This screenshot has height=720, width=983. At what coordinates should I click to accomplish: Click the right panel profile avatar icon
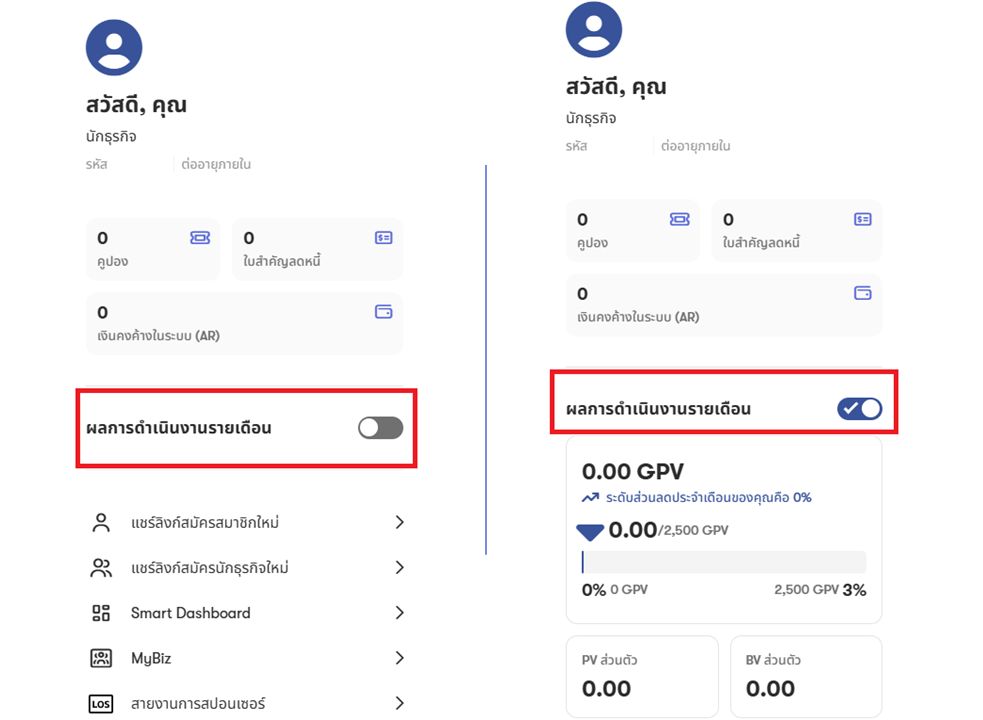(x=594, y=29)
